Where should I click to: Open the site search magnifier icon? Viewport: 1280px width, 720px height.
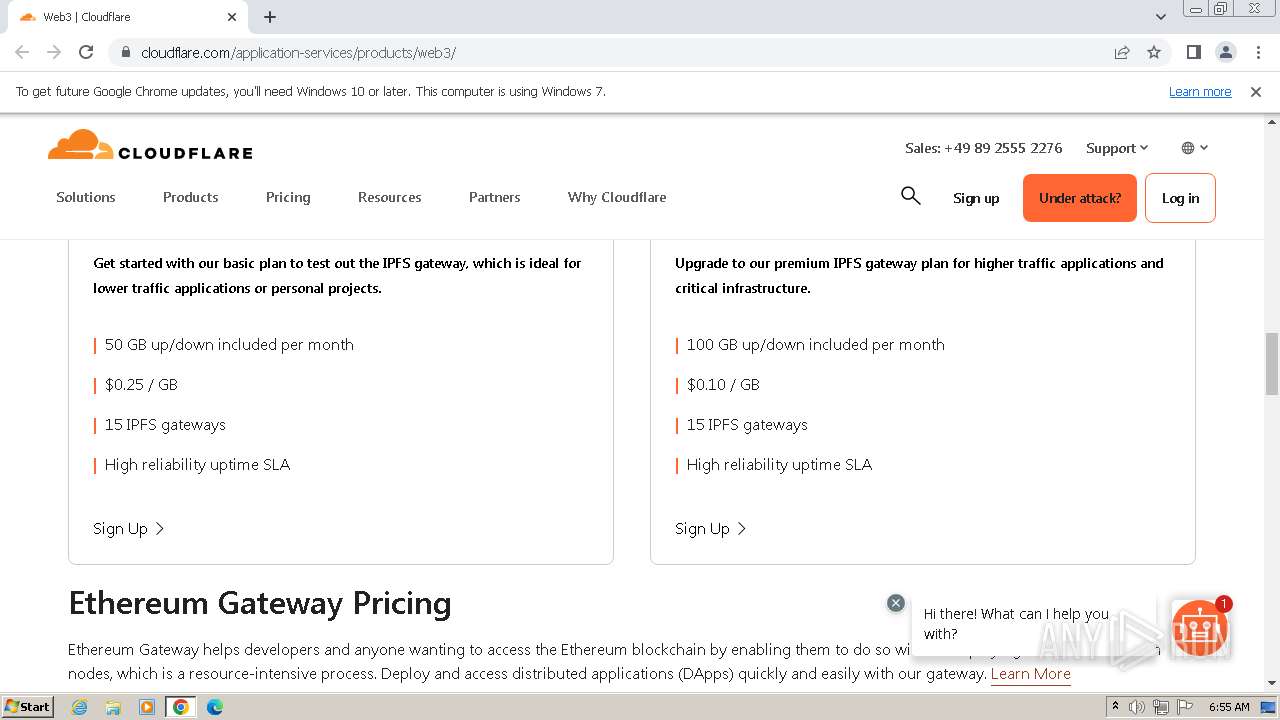910,196
